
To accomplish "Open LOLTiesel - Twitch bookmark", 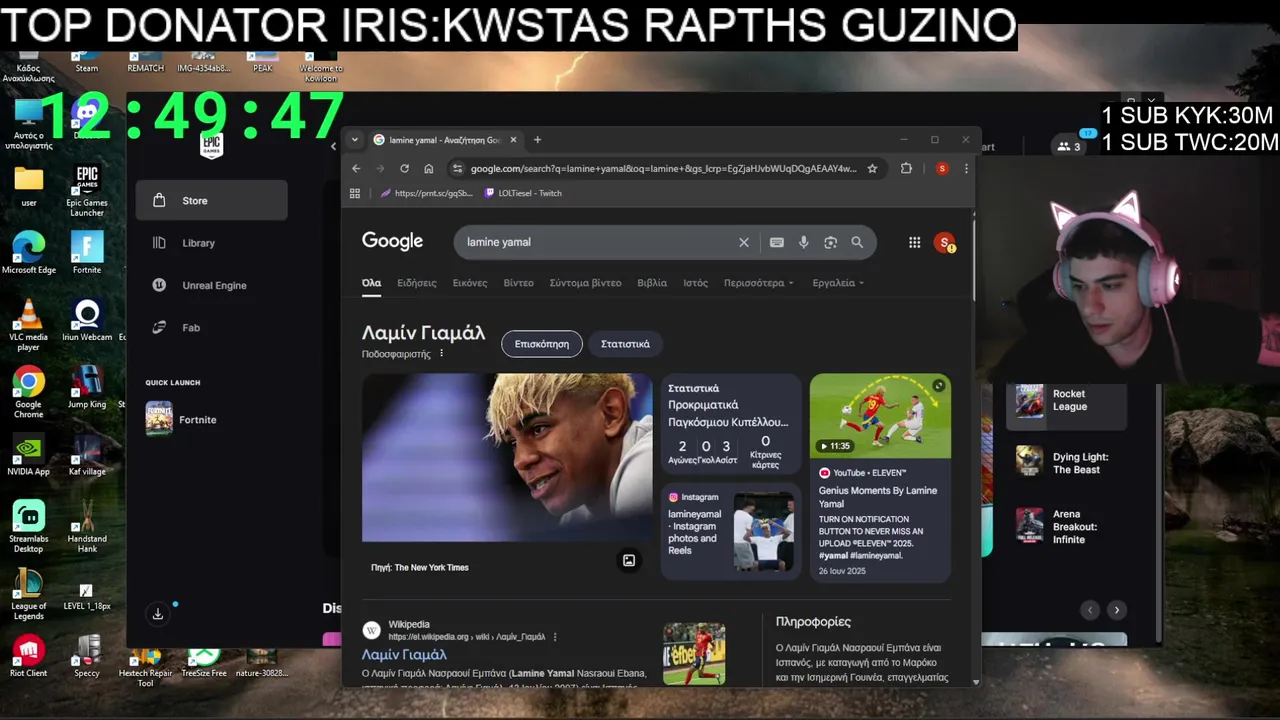I will point(522,193).
